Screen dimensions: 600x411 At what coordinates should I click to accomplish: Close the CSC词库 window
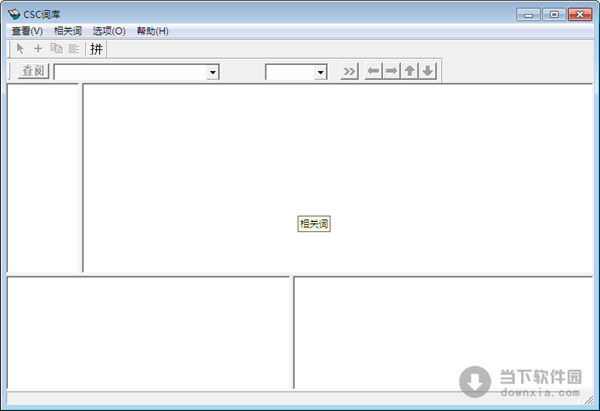click(x=580, y=15)
